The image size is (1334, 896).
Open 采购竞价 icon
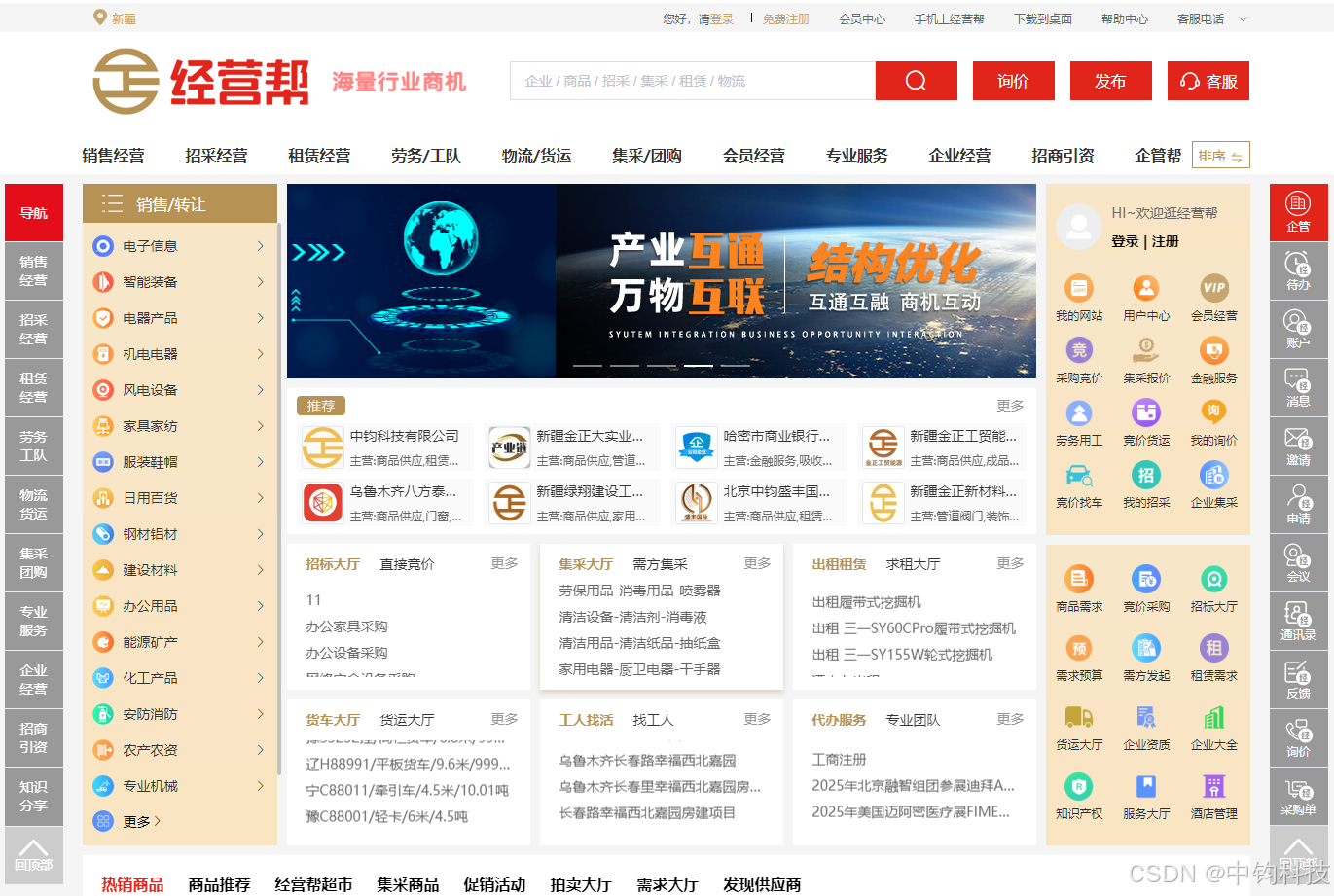pyautogui.click(x=1079, y=350)
